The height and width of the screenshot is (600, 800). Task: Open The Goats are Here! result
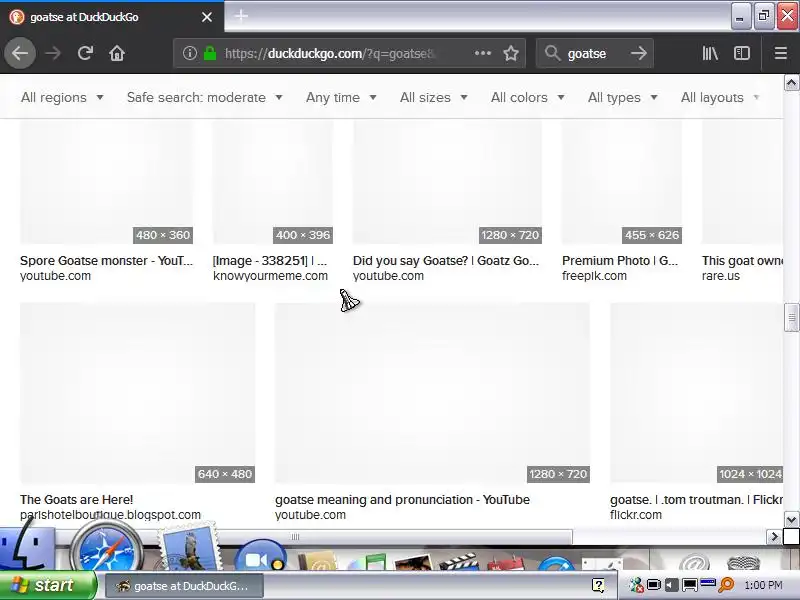click(77, 499)
